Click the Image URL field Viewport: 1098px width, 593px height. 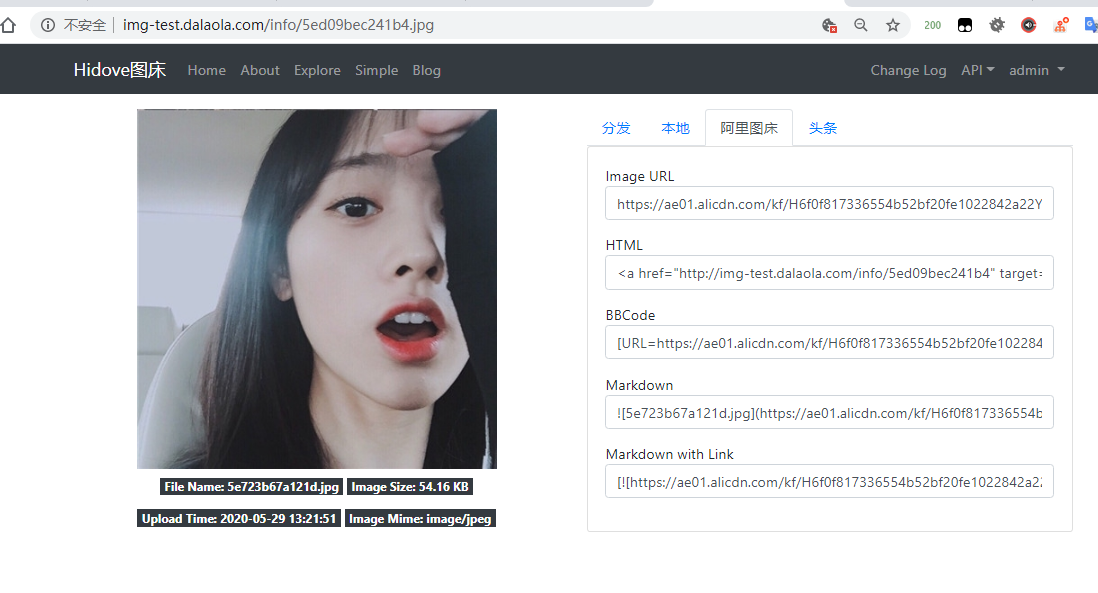pyautogui.click(x=829, y=204)
